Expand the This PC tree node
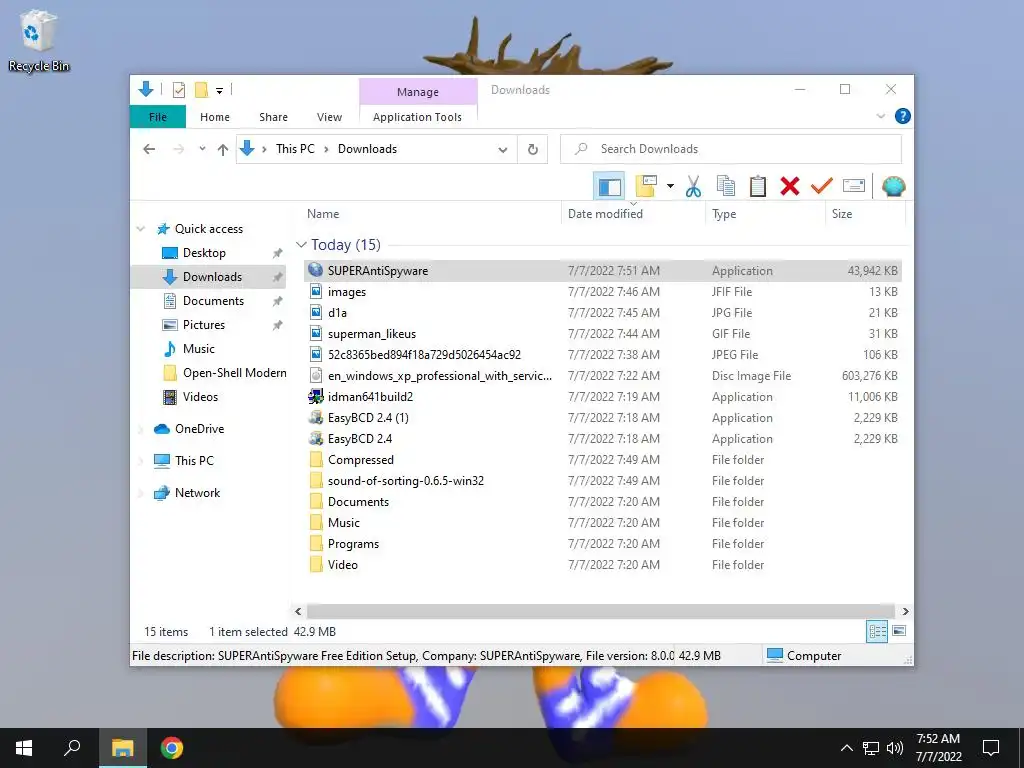This screenshot has height=768, width=1024. click(140, 461)
